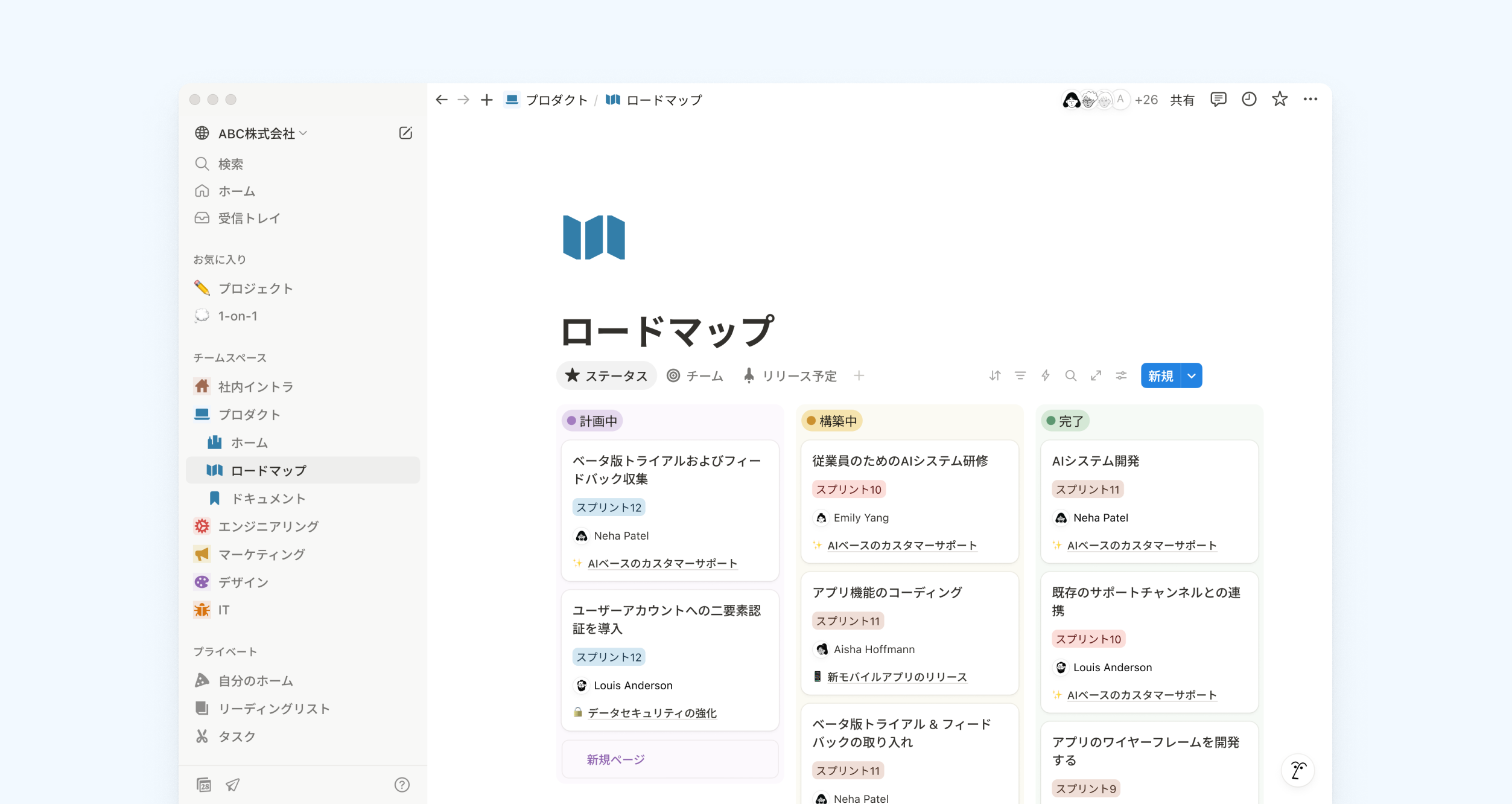Click the database search magnifier icon
1512x804 pixels.
(x=1071, y=375)
